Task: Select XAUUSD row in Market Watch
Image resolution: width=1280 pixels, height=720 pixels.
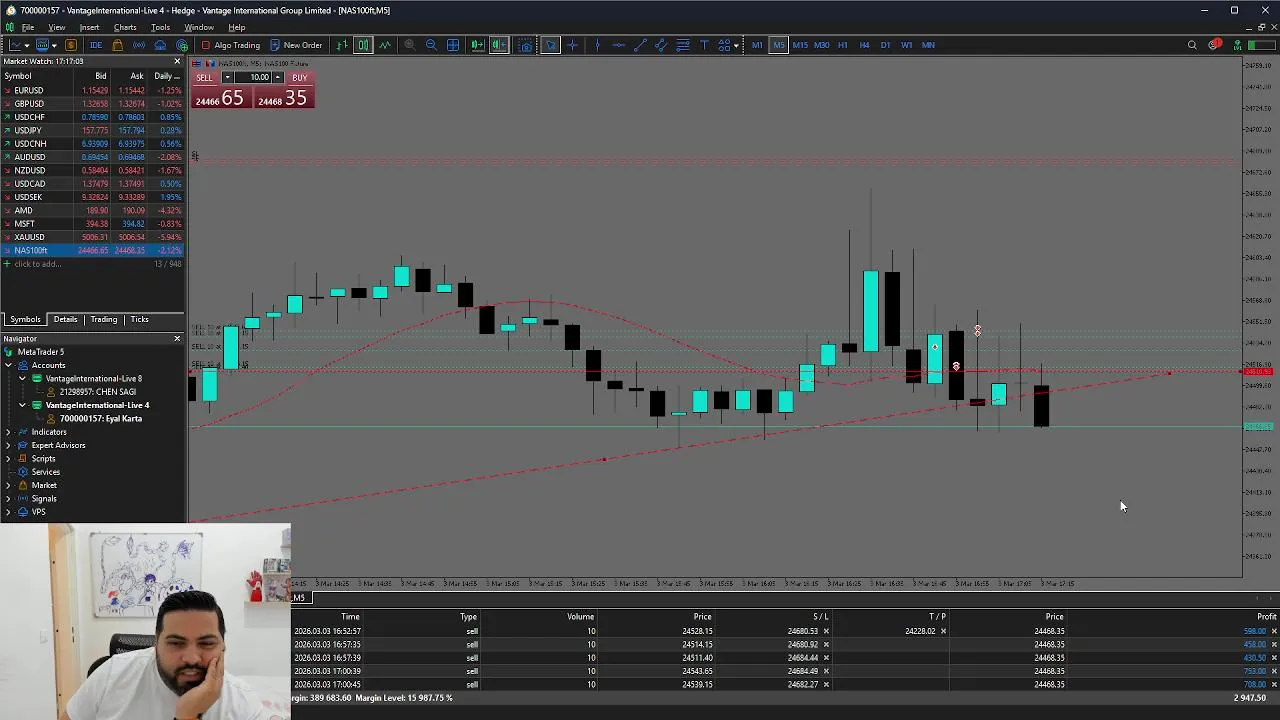Action: pyautogui.click(x=92, y=237)
